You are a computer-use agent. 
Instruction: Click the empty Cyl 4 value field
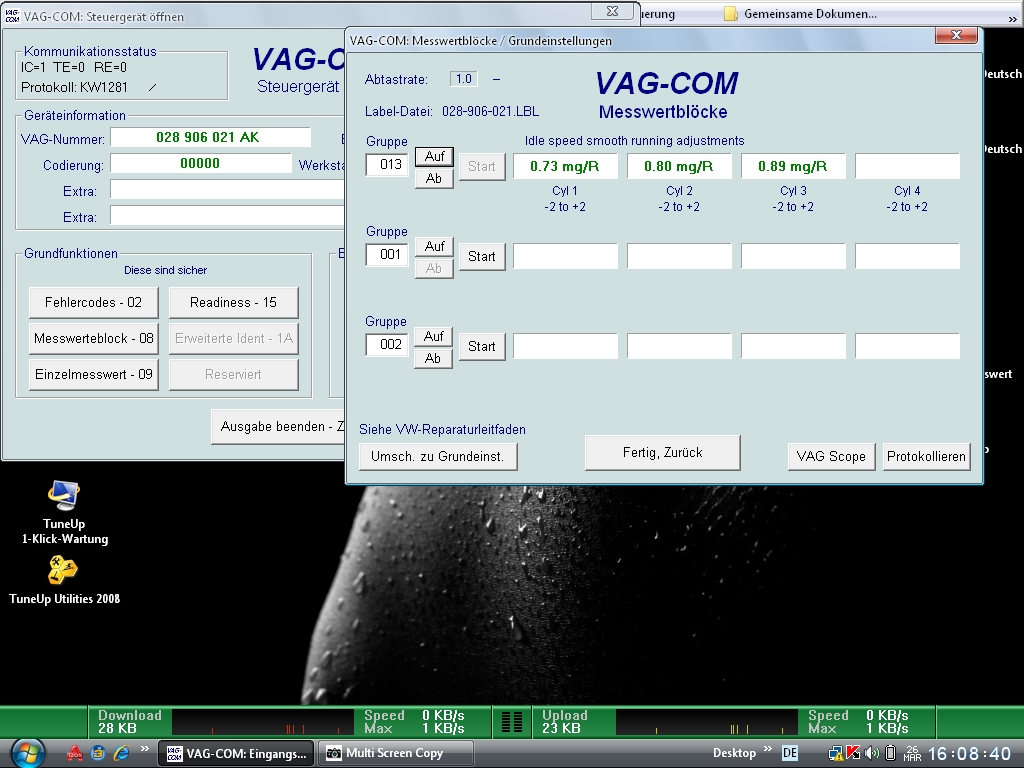[x=907, y=167]
